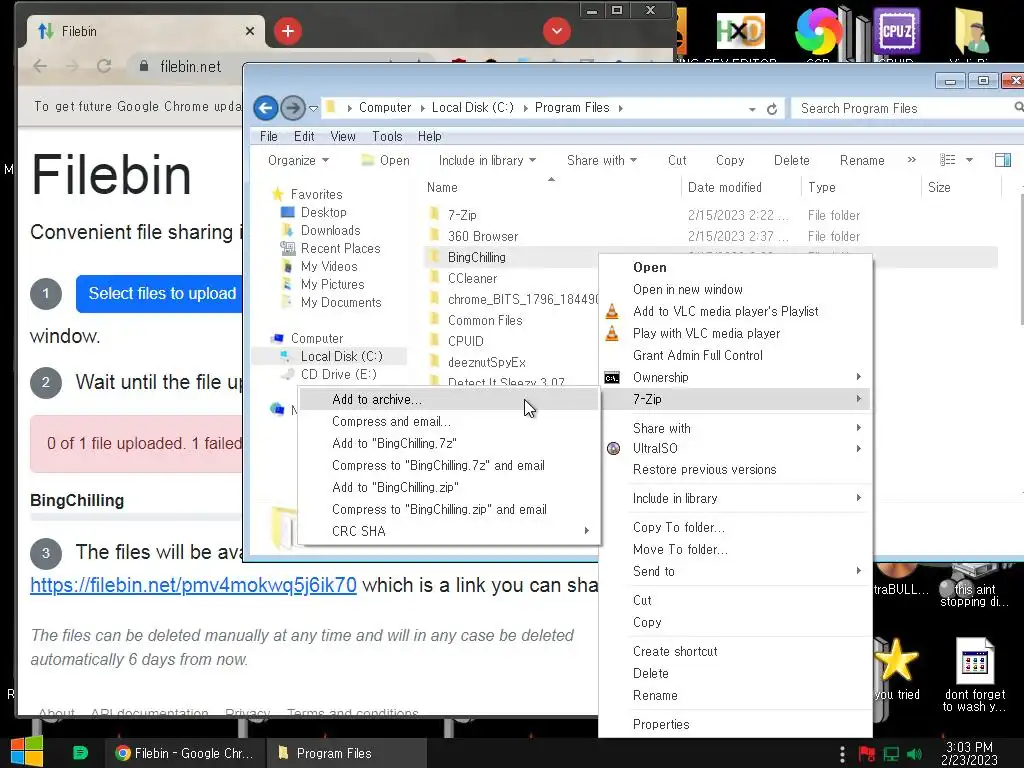
Task: Open Properties from context menu
Action: [x=737, y=724]
